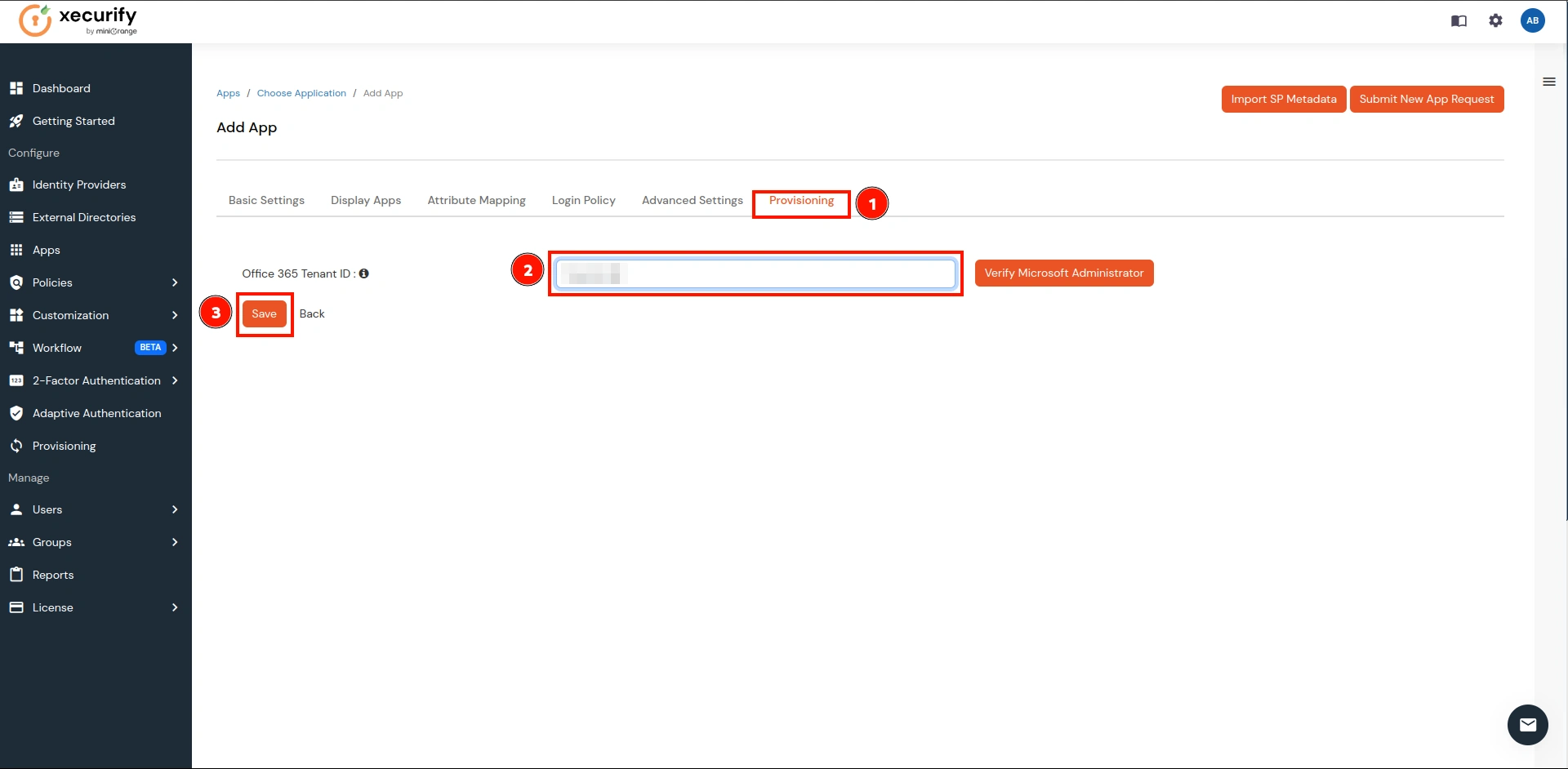Screen dimensions: 1568x769
Task: Open the support chat bubble
Action: click(1527, 725)
